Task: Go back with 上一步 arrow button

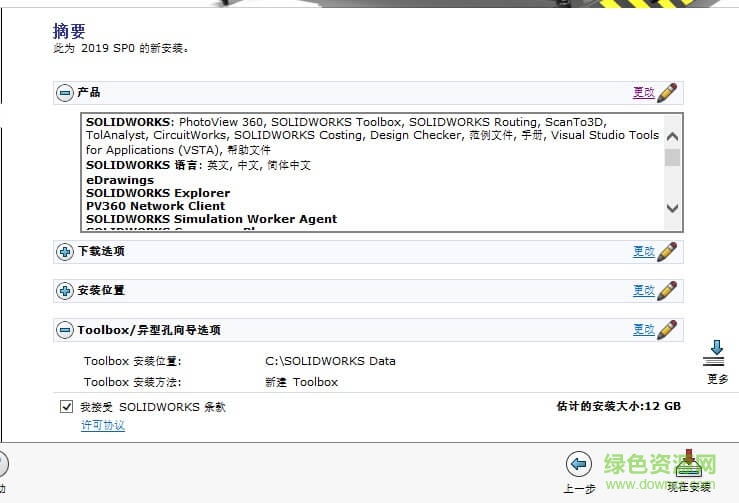Action: (x=579, y=464)
